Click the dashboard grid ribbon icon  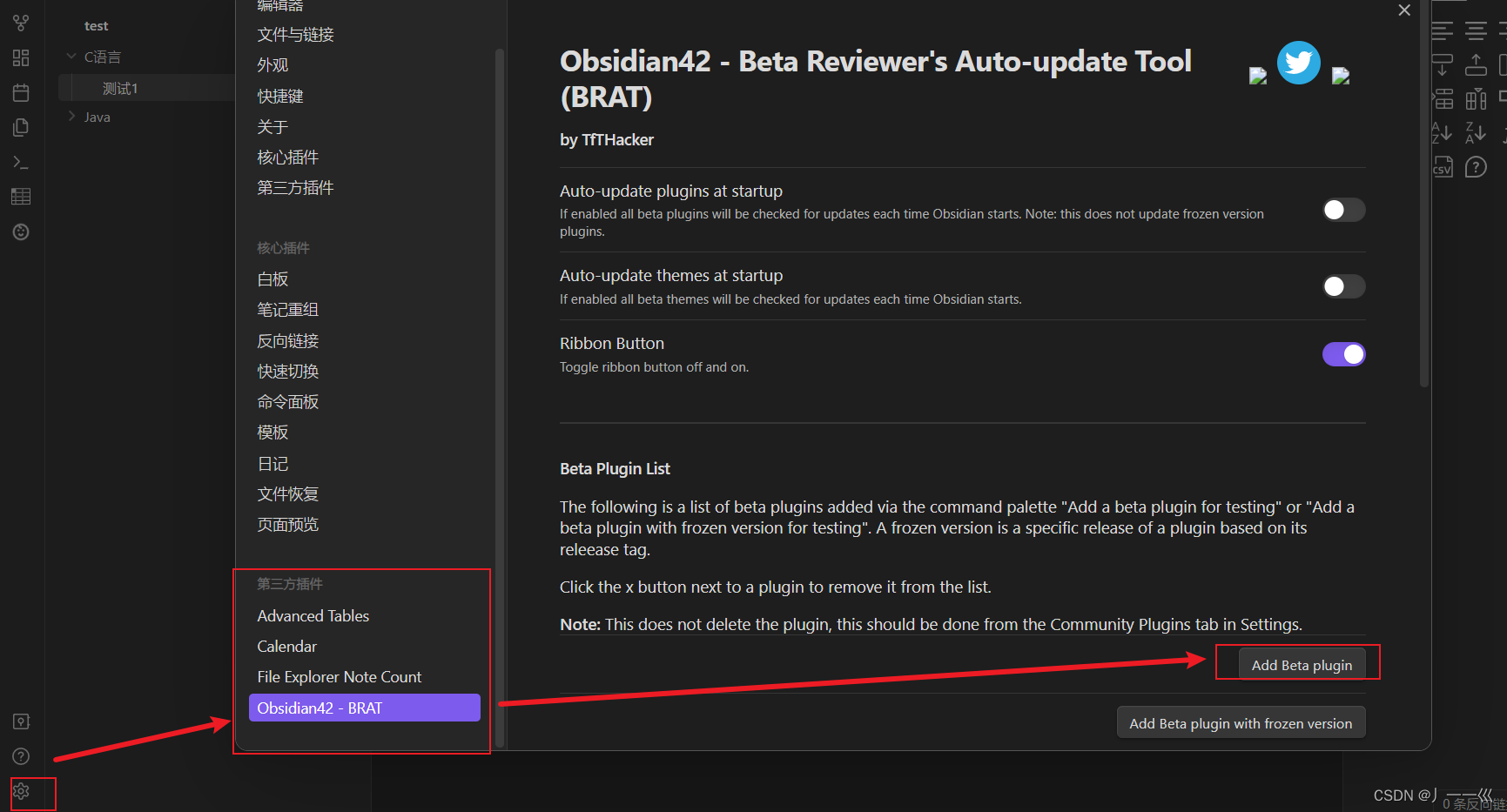point(21,57)
